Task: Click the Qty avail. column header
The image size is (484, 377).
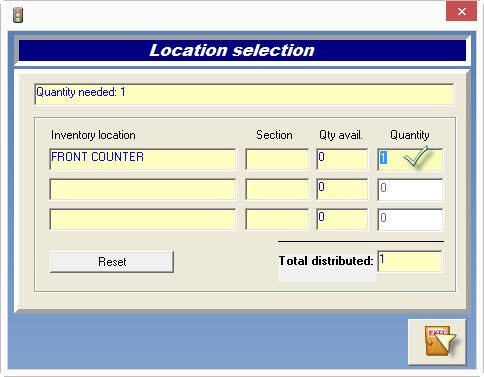Action: click(341, 135)
